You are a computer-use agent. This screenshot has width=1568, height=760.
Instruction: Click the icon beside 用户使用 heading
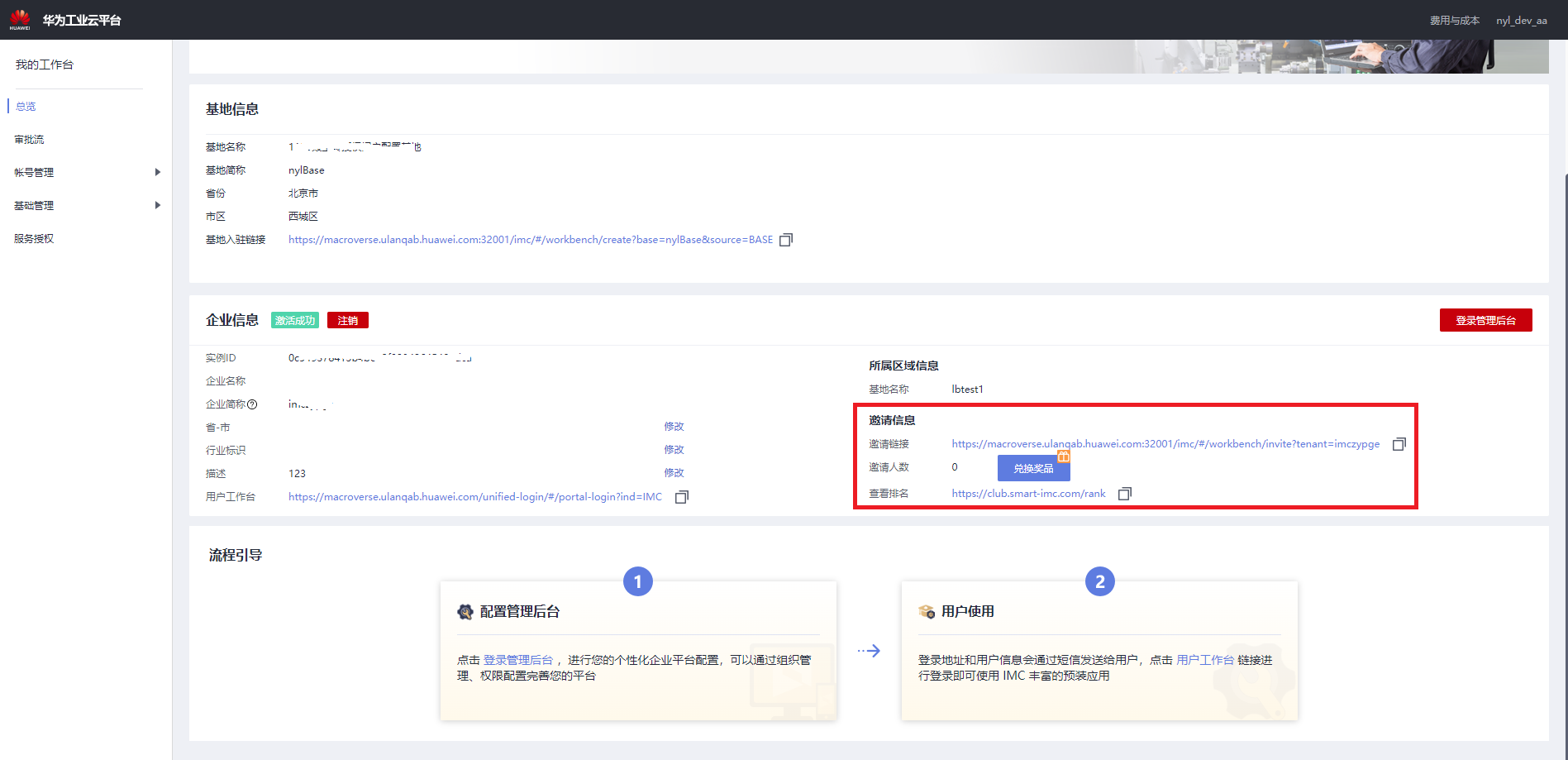[927, 612]
